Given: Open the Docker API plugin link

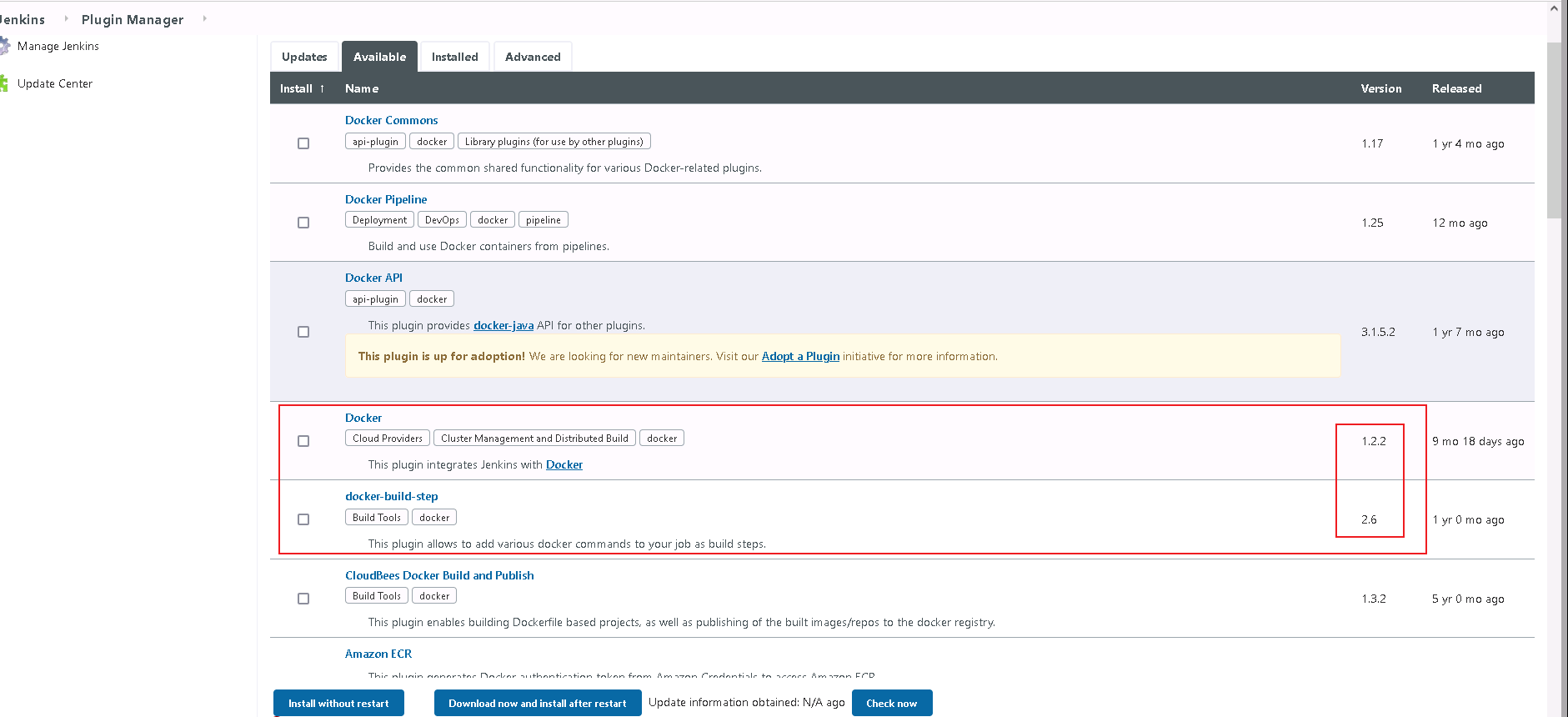Looking at the screenshot, I should [x=373, y=278].
